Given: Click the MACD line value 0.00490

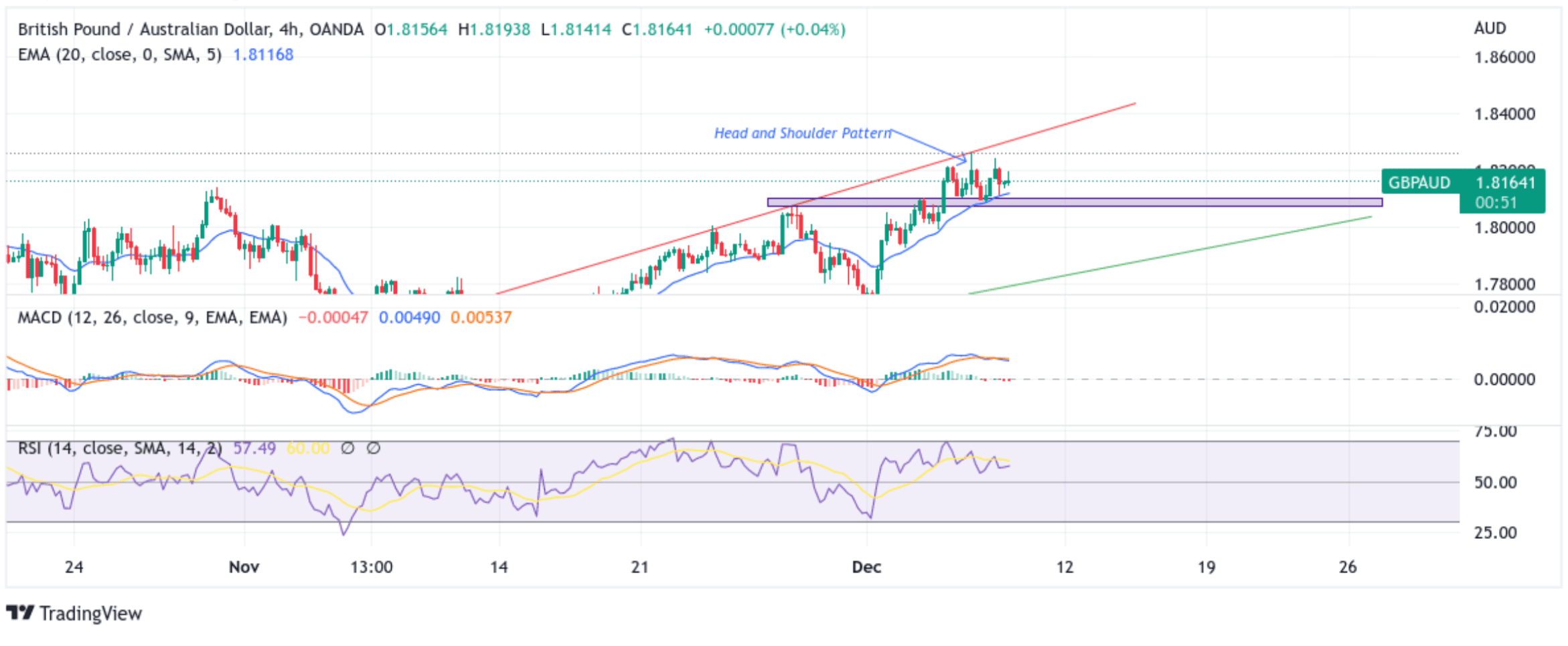Looking at the screenshot, I should (x=409, y=317).
